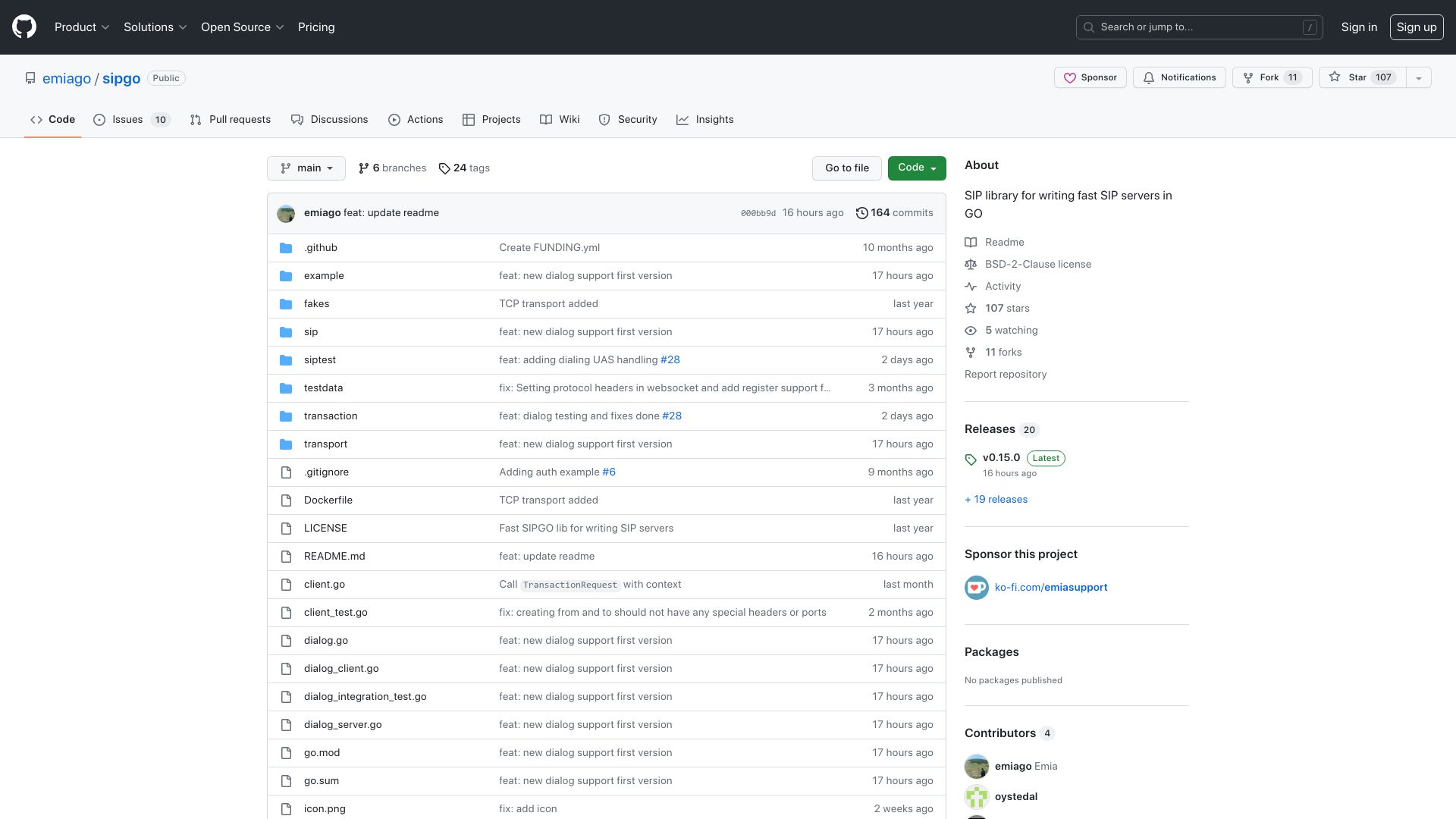Open oystedal contributor avatar
Image resolution: width=1456 pixels, height=819 pixels.
pos(977,797)
